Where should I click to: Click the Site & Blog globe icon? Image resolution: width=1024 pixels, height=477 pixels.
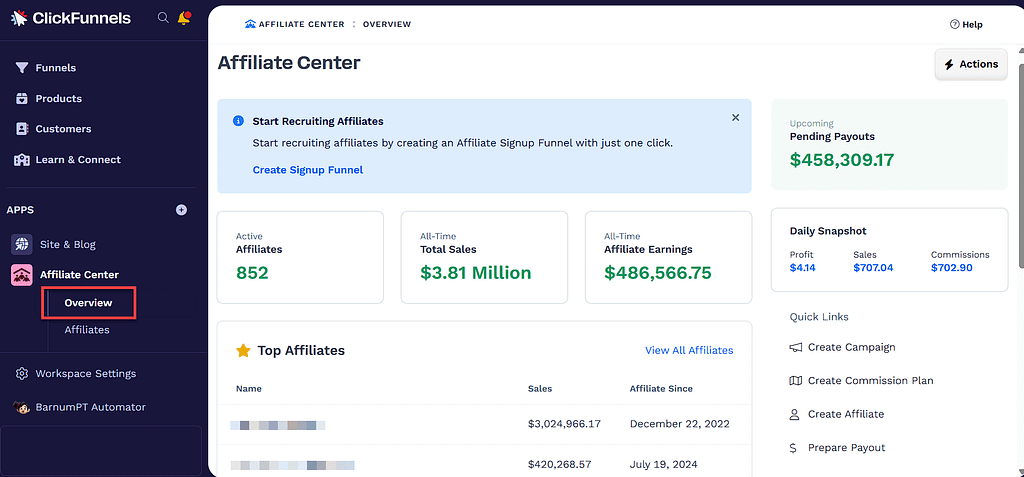coord(22,244)
